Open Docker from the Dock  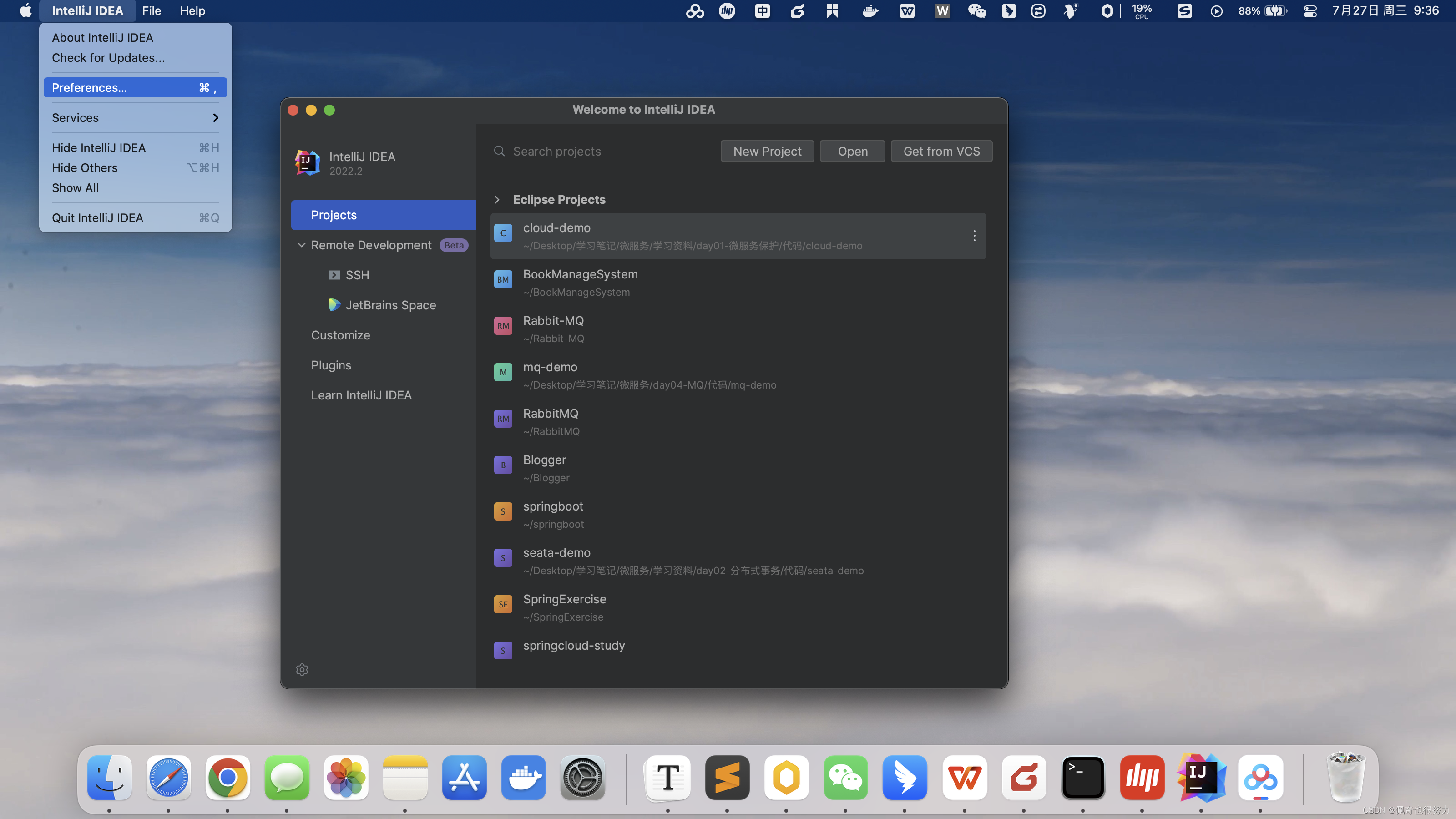523,778
